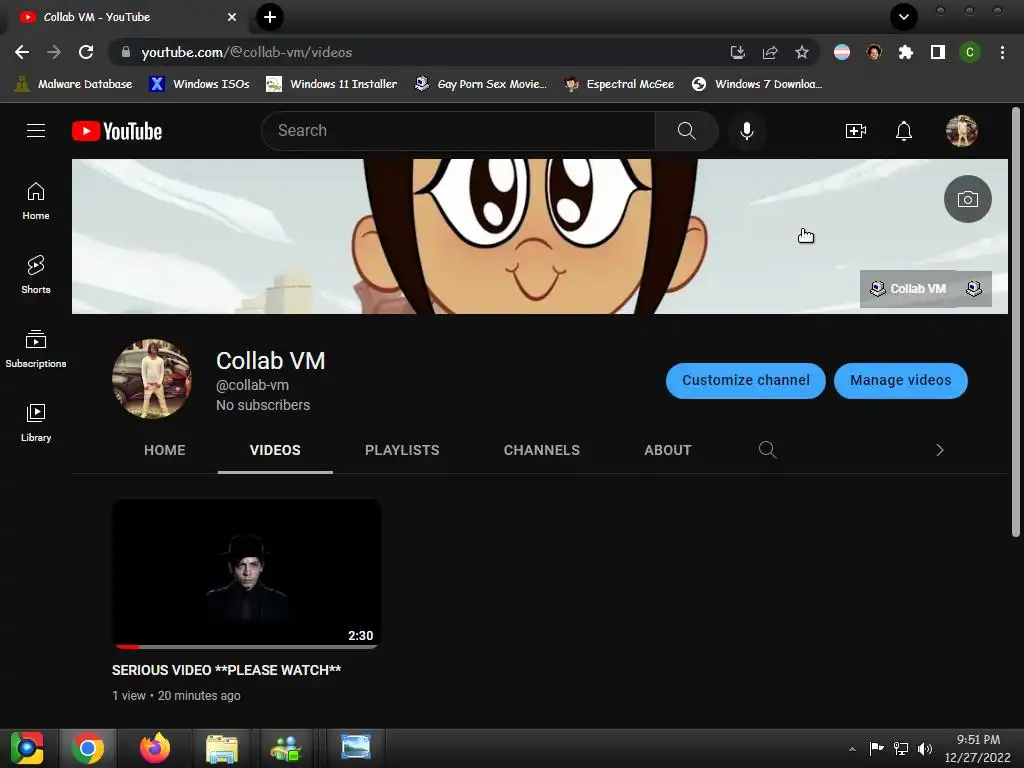The width and height of the screenshot is (1024, 768).
Task: Close the Collab VM browser tab
Action: (x=232, y=18)
